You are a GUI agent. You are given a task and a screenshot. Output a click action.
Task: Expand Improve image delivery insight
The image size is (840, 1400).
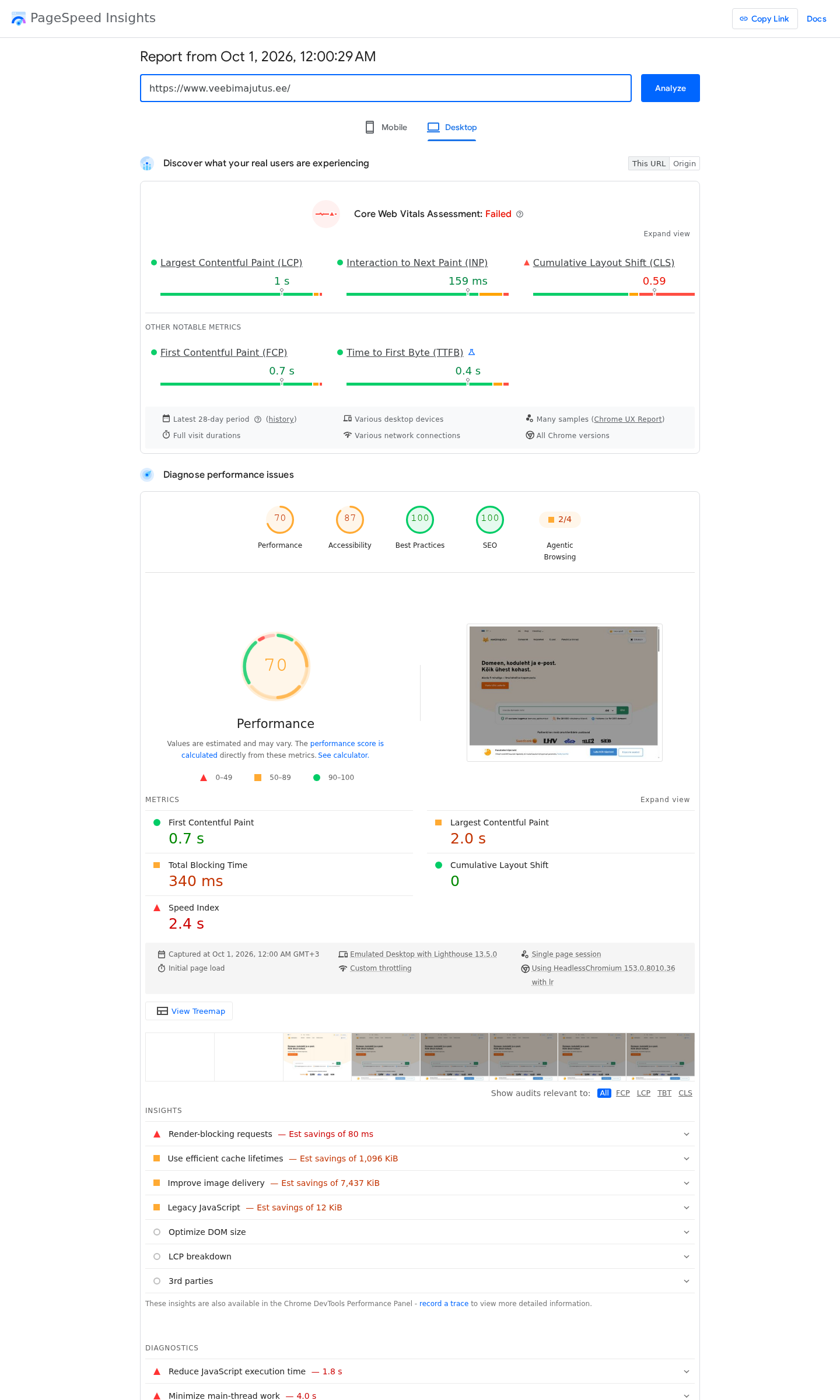[420, 1183]
